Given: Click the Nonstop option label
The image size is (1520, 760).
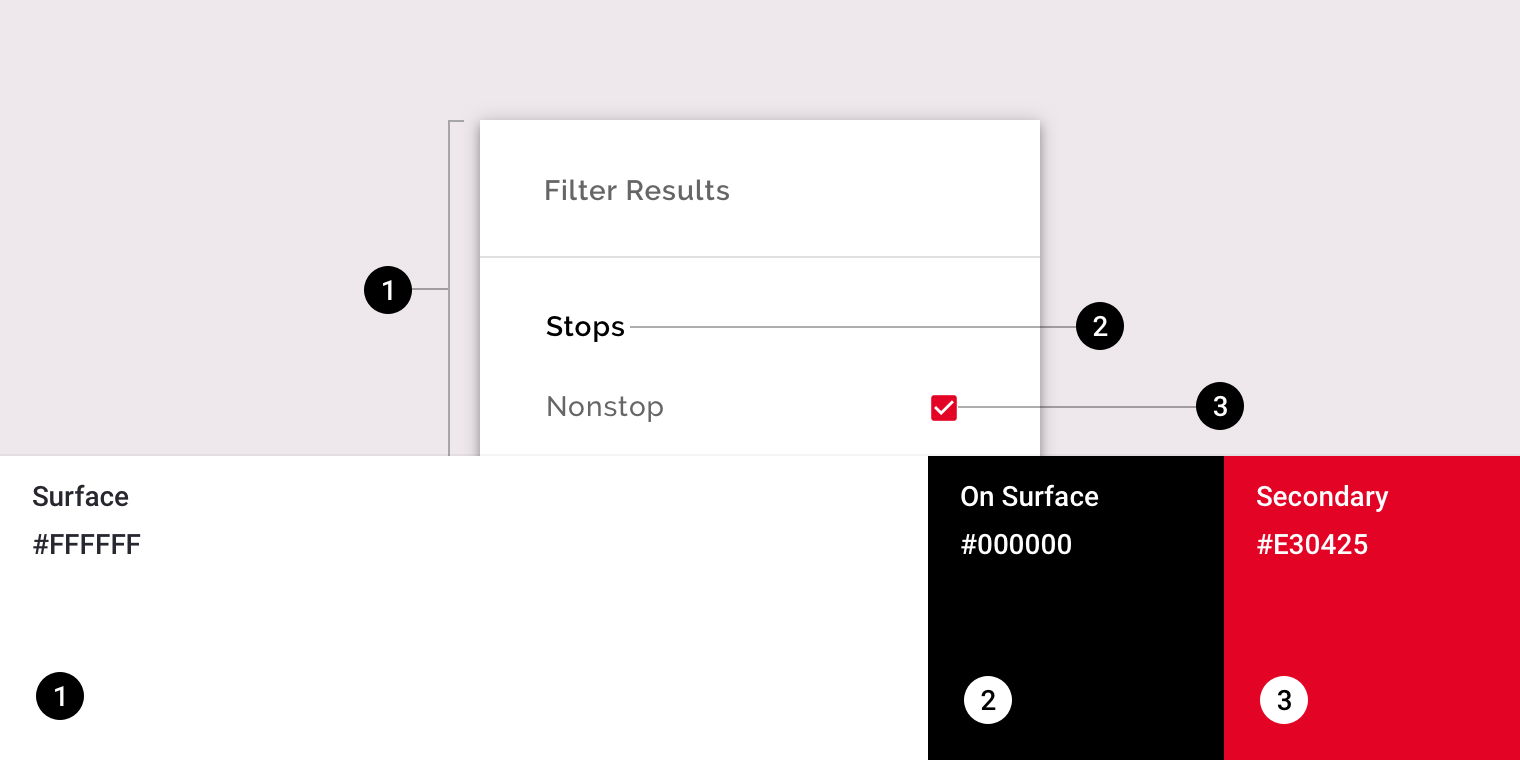Looking at the screenshot, I should coord(605,407).
